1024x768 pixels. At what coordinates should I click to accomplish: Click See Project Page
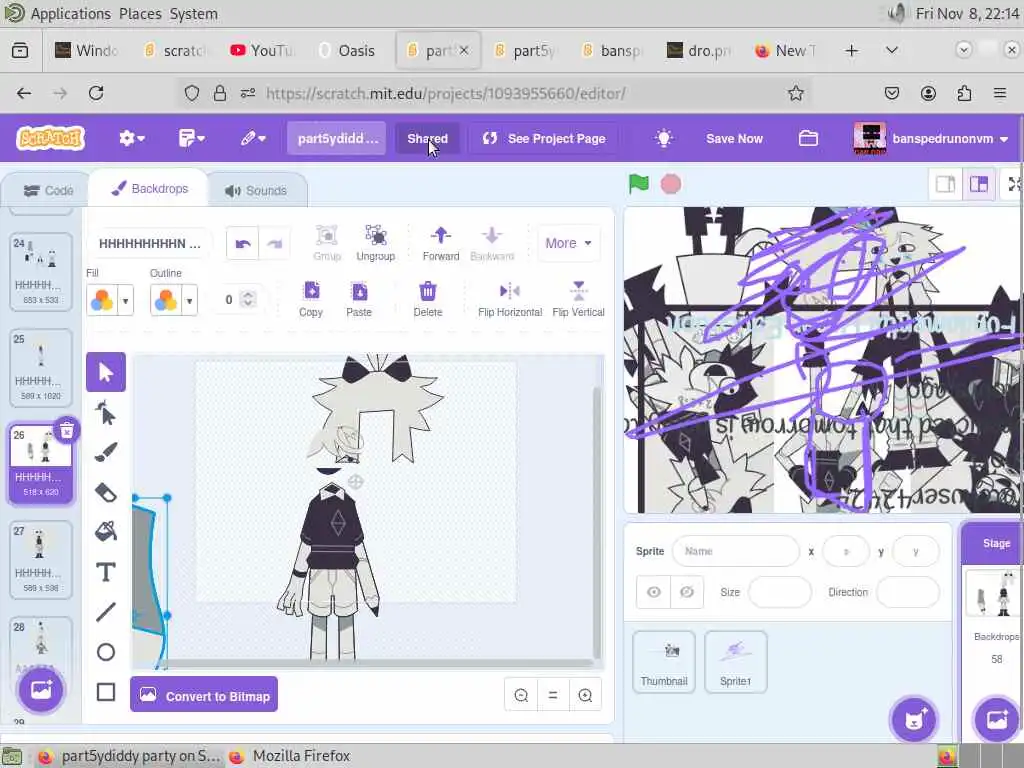pos(544,138)
